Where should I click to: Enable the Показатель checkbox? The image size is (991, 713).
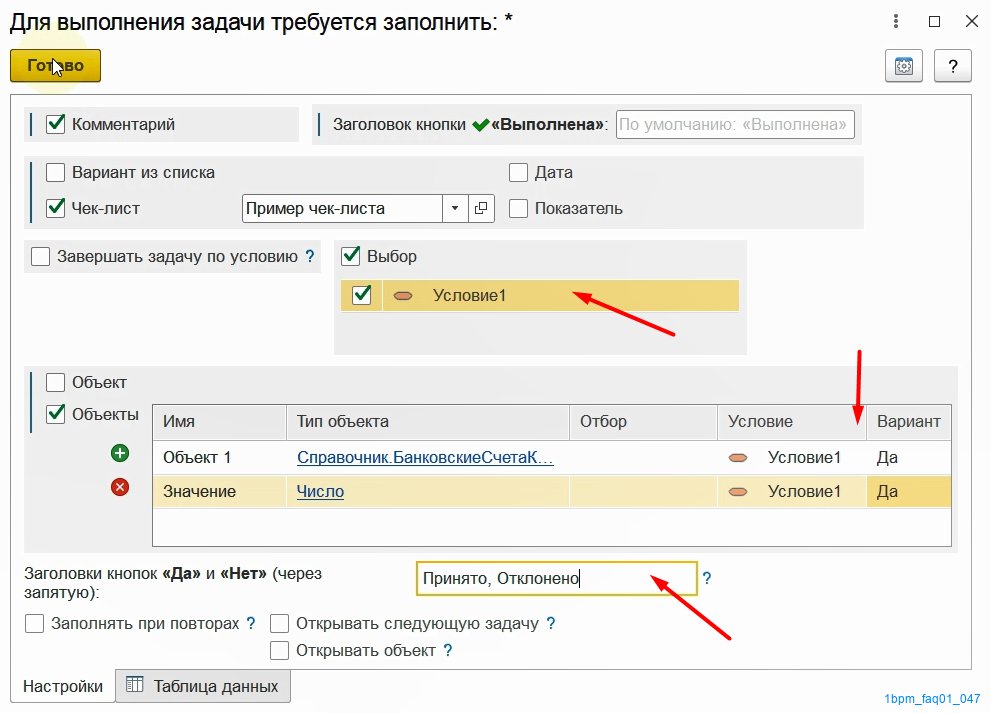point(518,208)
